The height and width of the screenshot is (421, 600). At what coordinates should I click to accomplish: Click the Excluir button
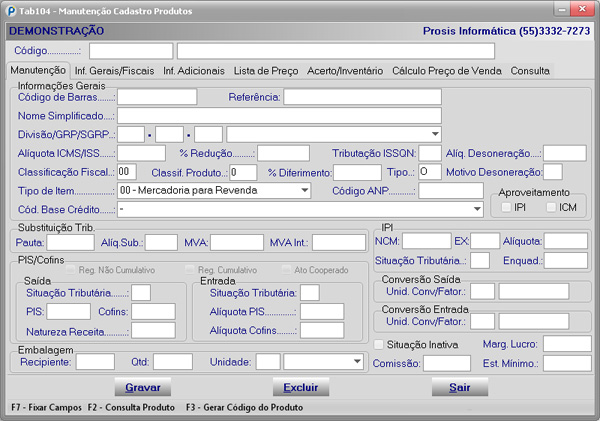pos(301,387)
